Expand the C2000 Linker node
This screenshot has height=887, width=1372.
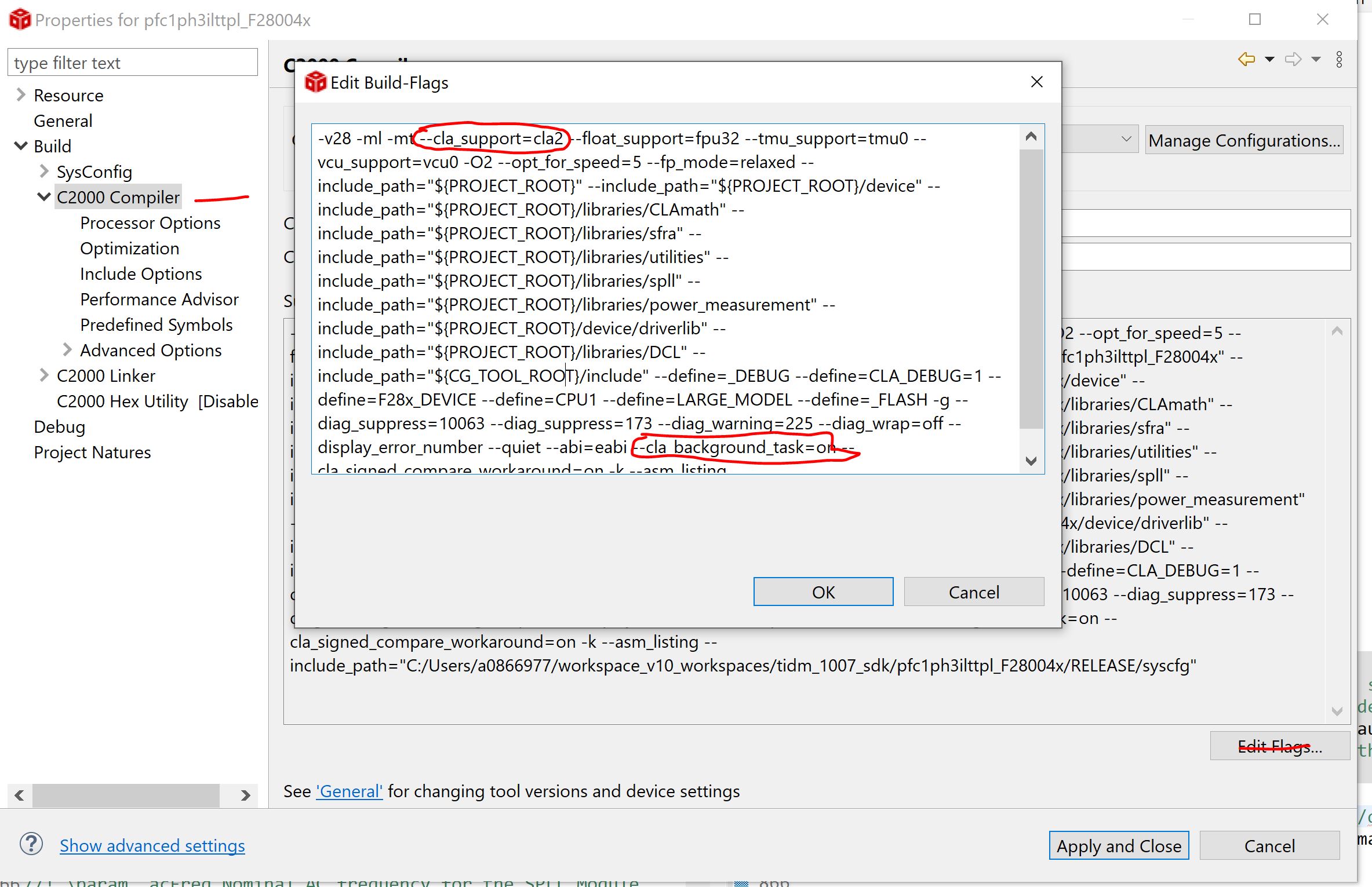pos(43,375)
